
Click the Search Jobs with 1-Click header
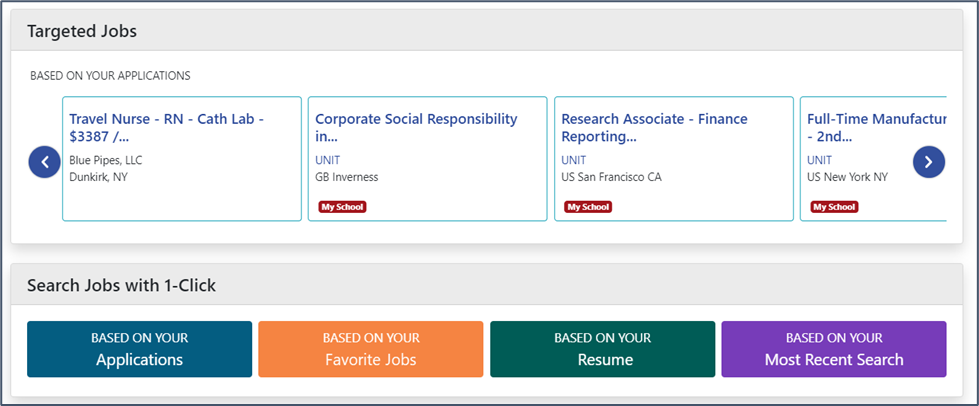[487, 285]
